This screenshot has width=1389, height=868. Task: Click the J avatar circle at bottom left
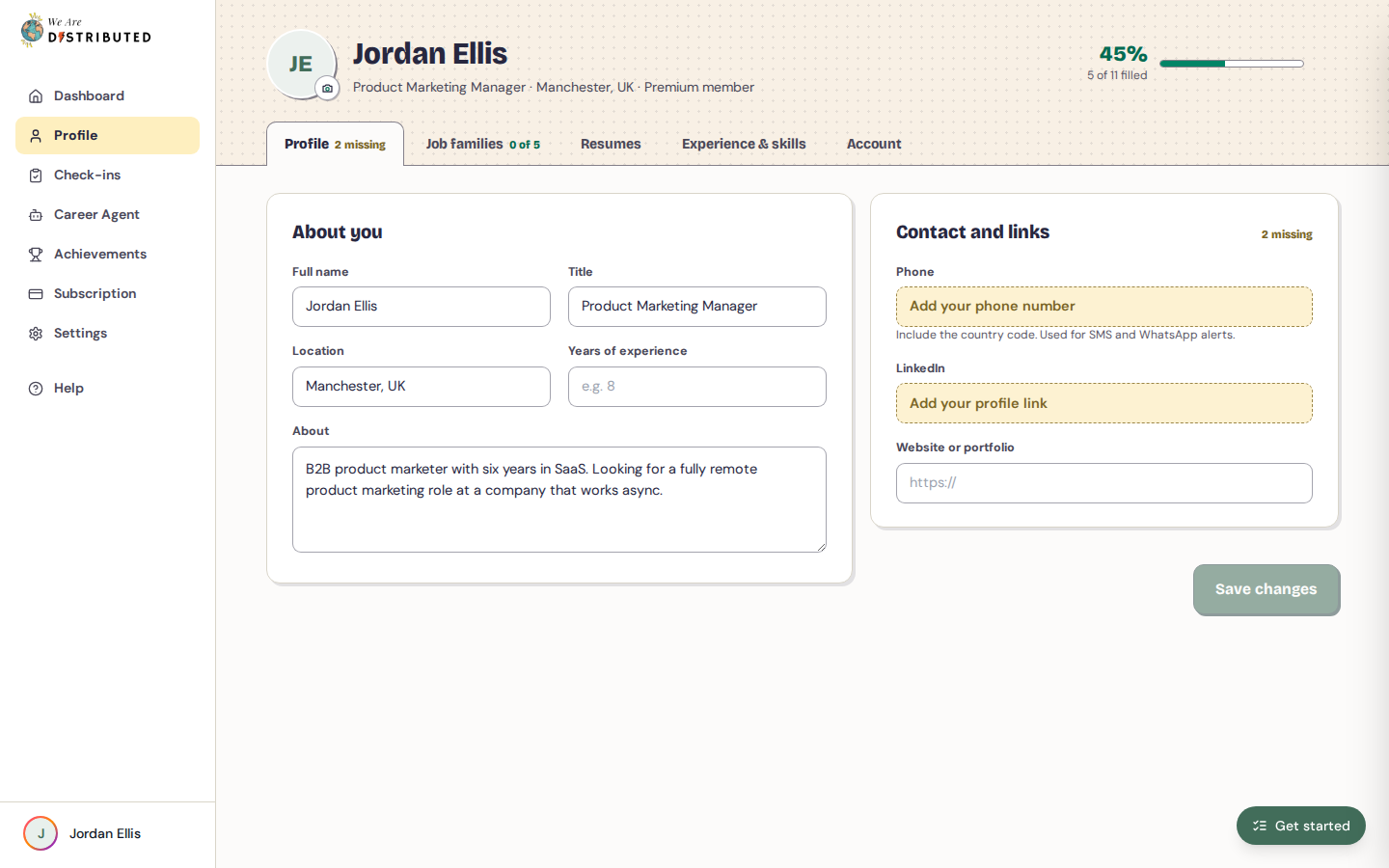coord(41,833)
